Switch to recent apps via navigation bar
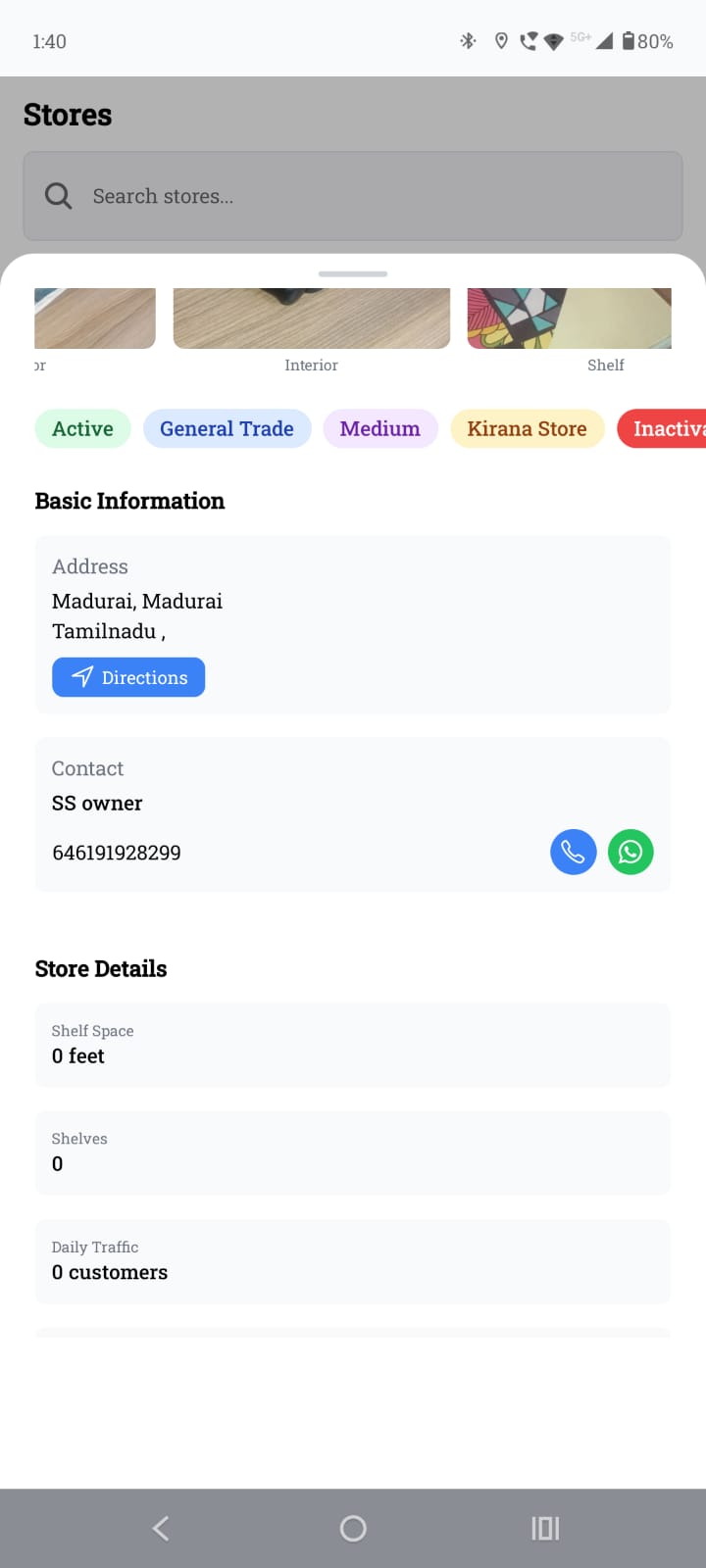Image resolution: width=706 pixels, height=1568 pixels. click(544, 1527)
